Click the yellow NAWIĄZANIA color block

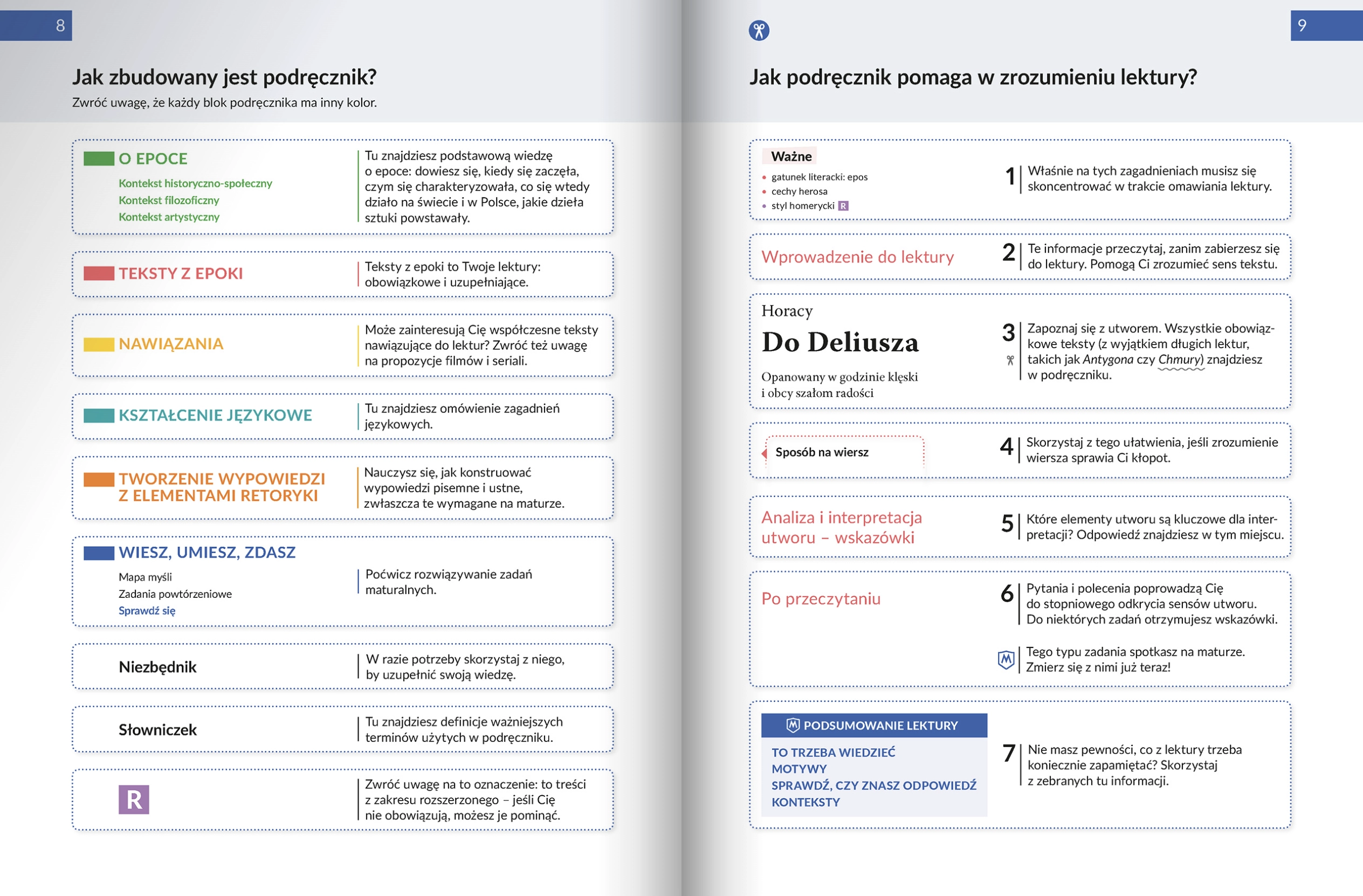click(99, 344)
